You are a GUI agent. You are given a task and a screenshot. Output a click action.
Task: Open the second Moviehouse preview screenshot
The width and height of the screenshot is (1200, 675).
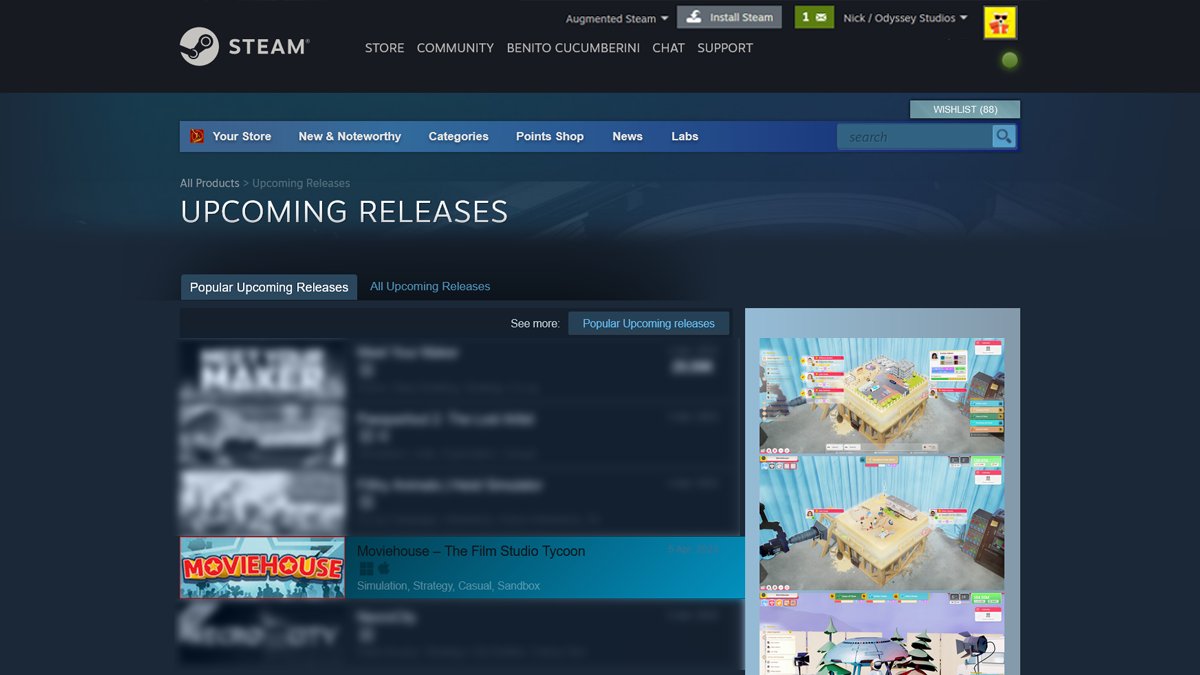tap(881, 523)
